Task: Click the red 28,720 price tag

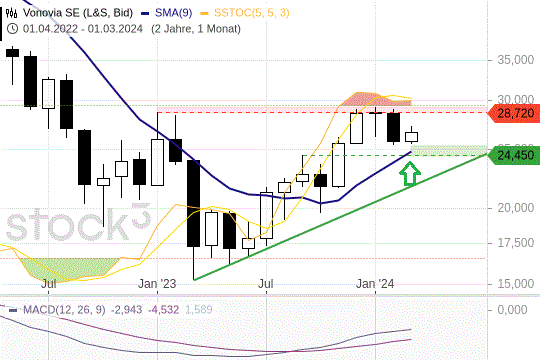Action: pos(514,113)
